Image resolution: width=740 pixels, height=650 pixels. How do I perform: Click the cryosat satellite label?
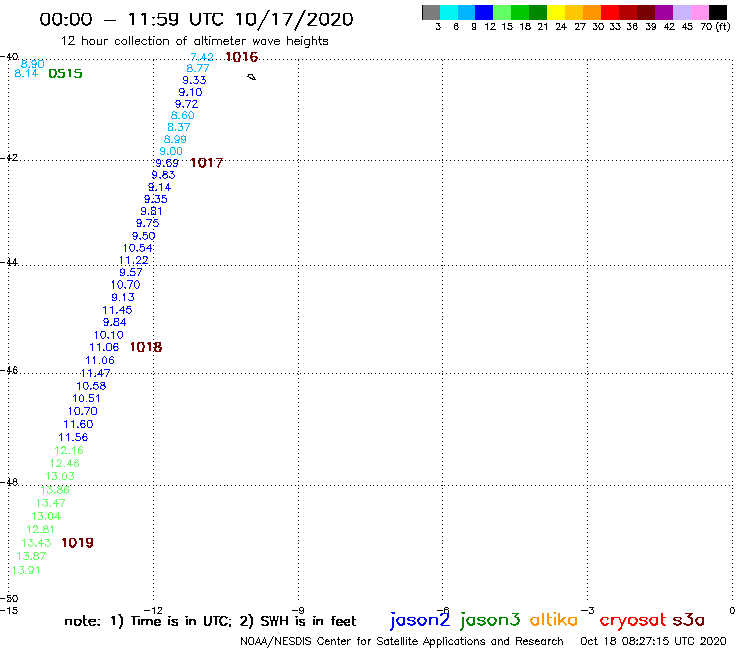(632, 620)
